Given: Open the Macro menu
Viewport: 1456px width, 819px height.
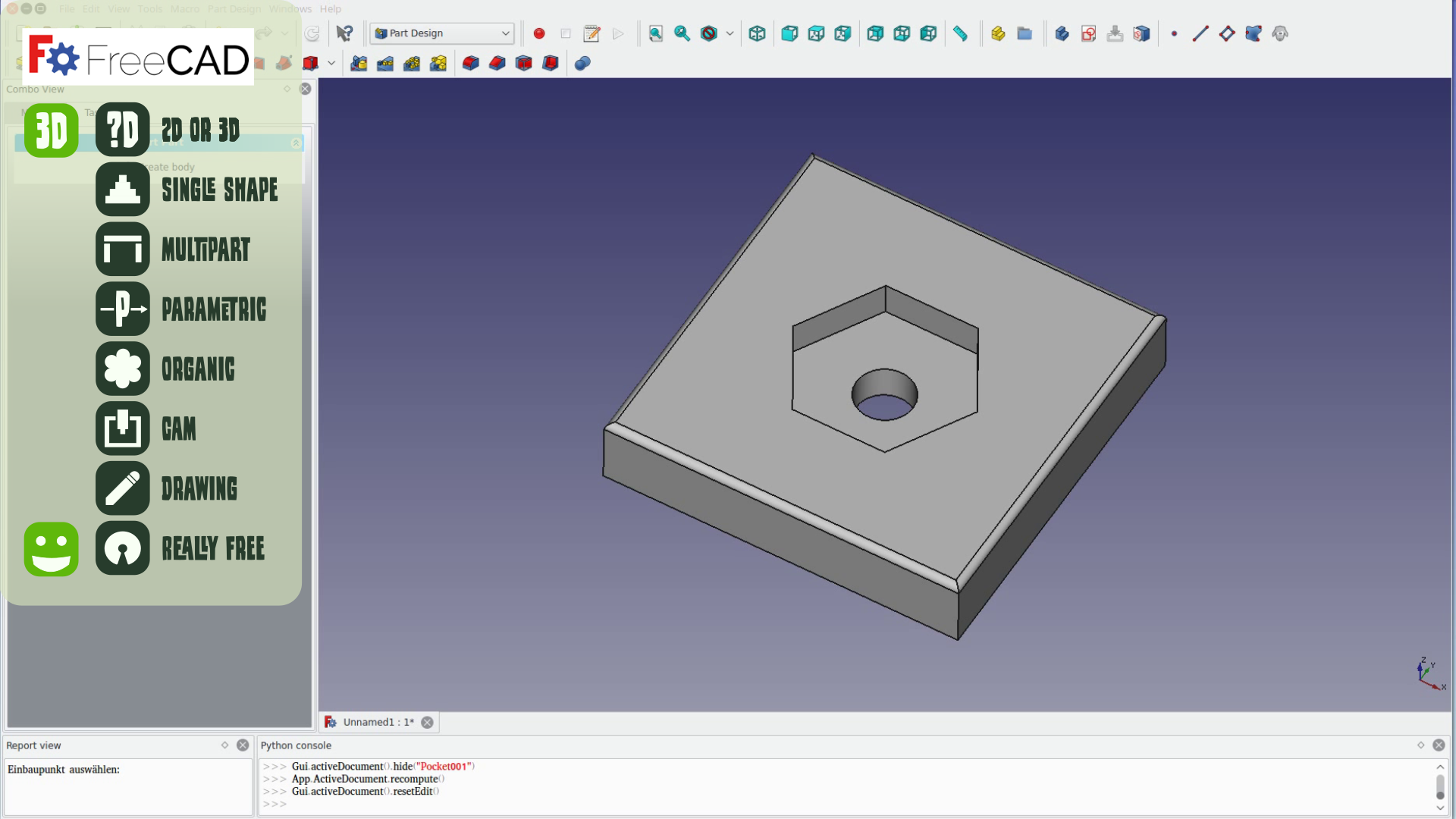Looking at the screenshot, I should pyautogui.click(x=185, y=9).
